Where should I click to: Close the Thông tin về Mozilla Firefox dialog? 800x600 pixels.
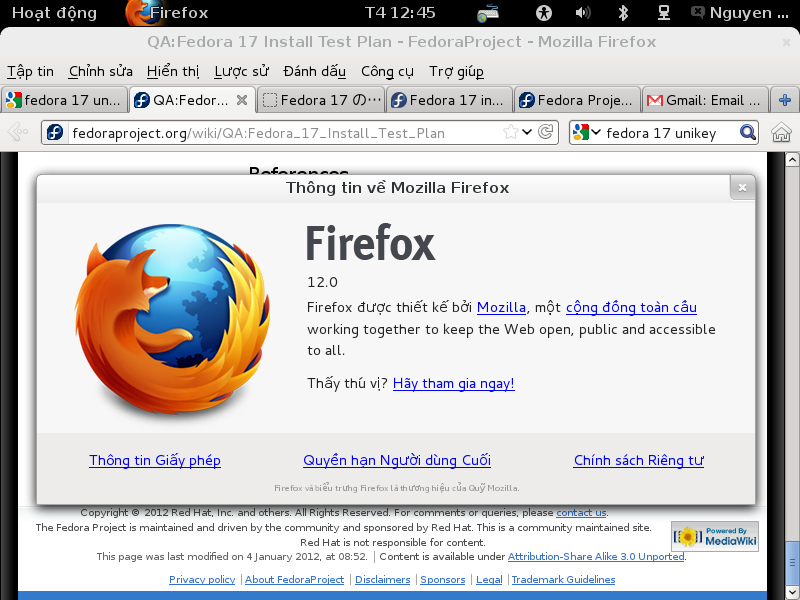pos(742,188)
